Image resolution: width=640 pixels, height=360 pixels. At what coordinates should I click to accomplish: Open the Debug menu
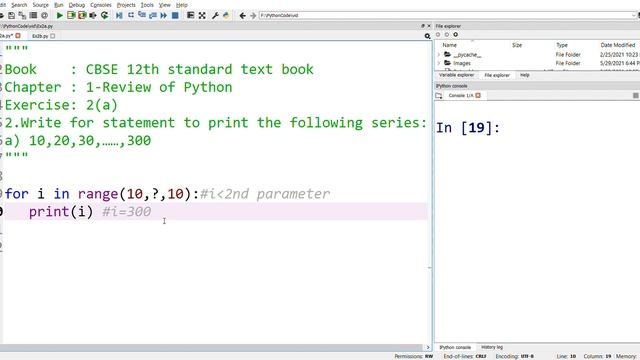pyautogui.click(x=77, y=5)
